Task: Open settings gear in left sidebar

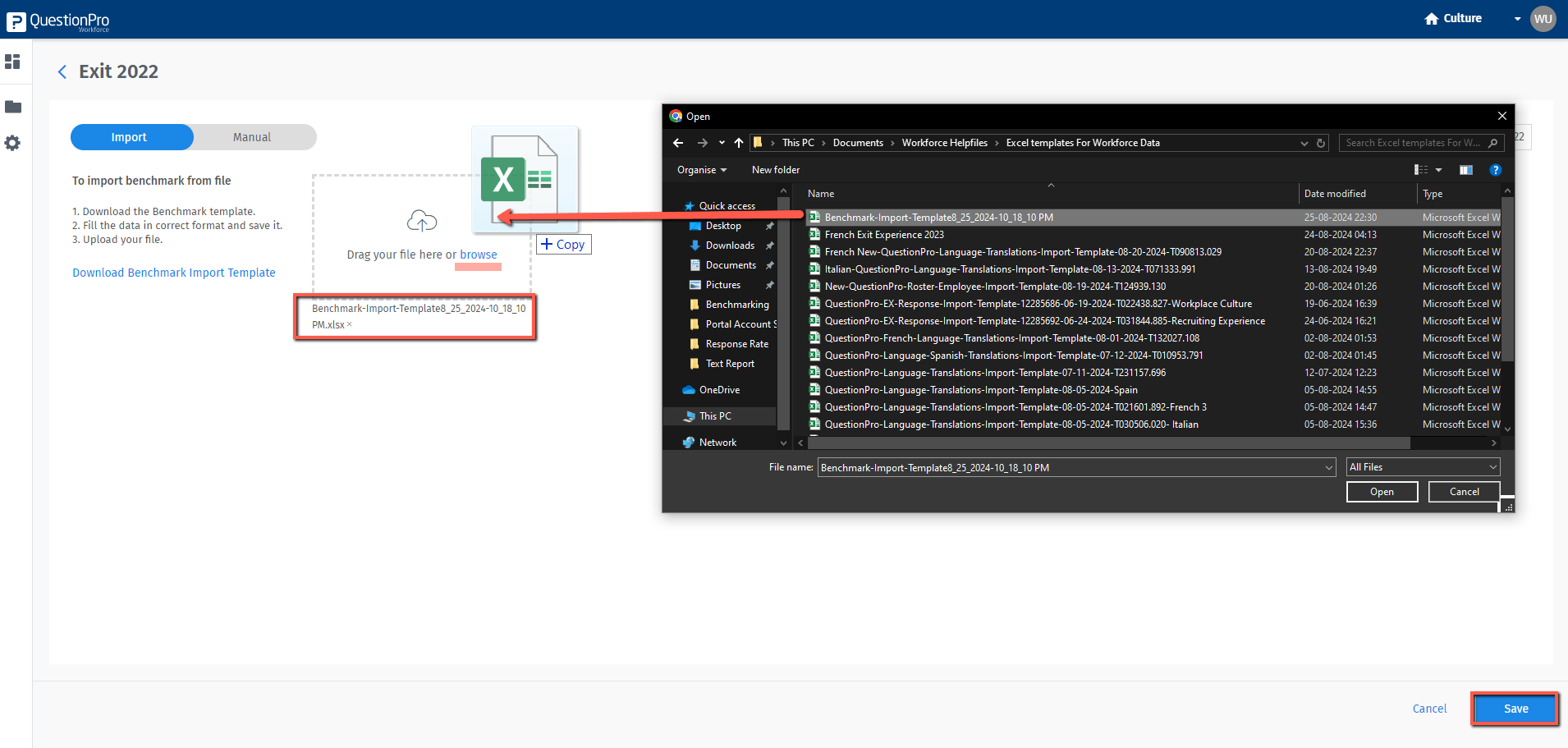Action: pyautogui.click(x=12, y=143)
